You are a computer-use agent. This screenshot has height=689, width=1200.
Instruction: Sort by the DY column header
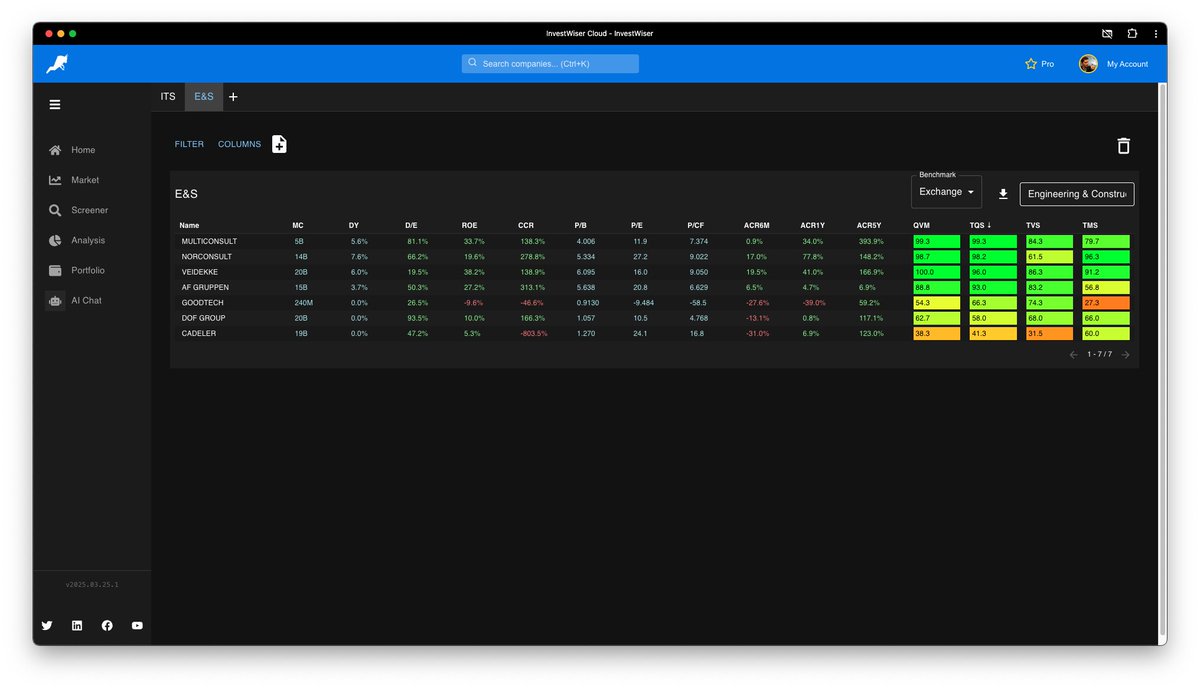pyautogui.click(x=354, y=225)
